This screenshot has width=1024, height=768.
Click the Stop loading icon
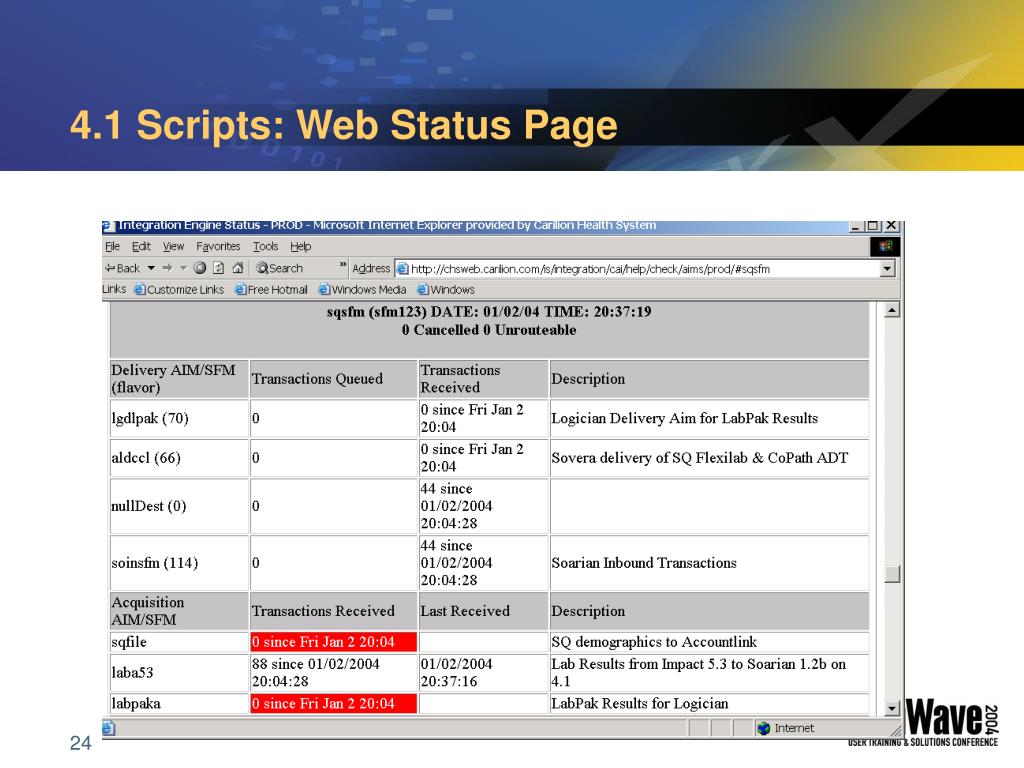(x=200, y=268)
